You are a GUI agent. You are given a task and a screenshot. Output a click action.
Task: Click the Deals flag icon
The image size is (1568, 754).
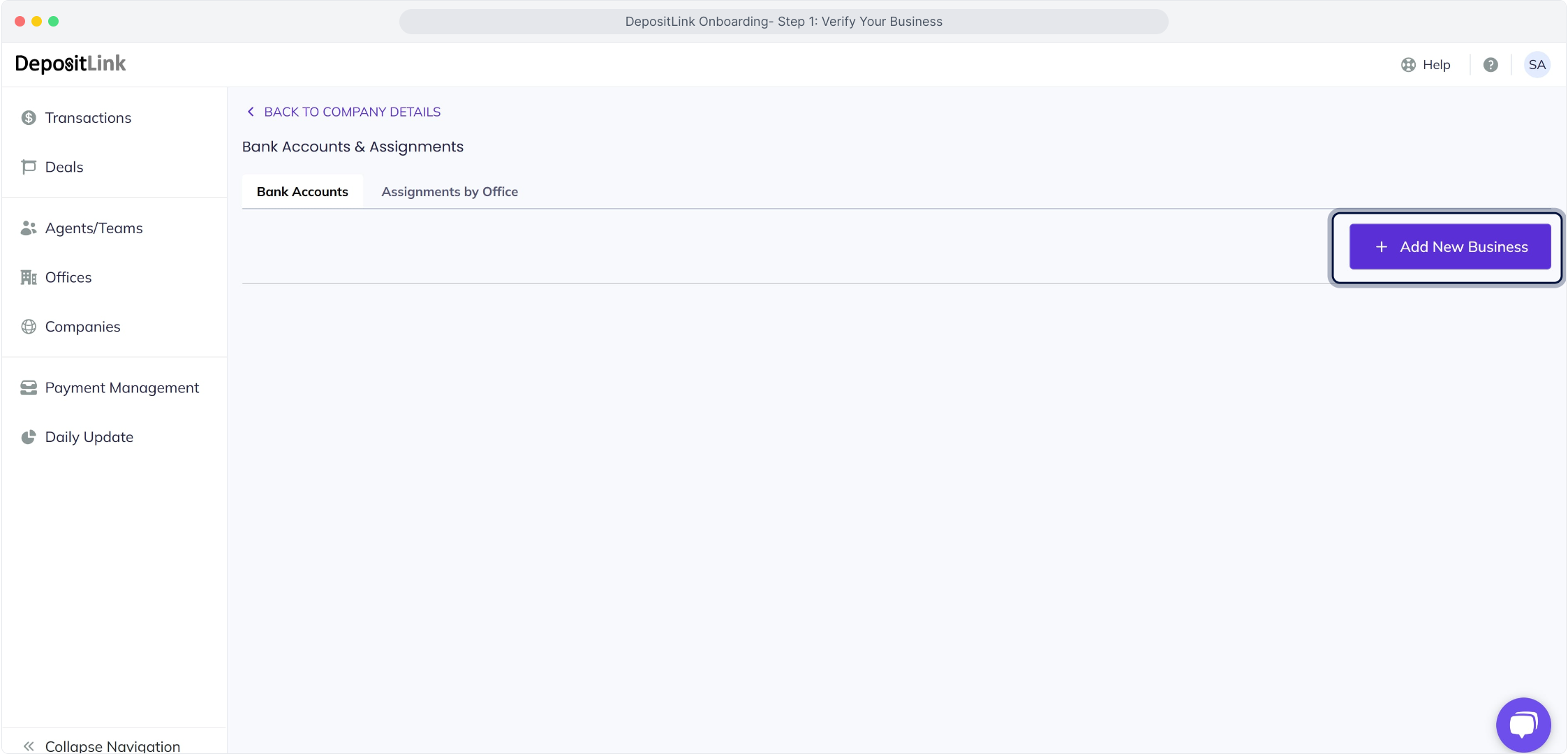pos(29,167)
